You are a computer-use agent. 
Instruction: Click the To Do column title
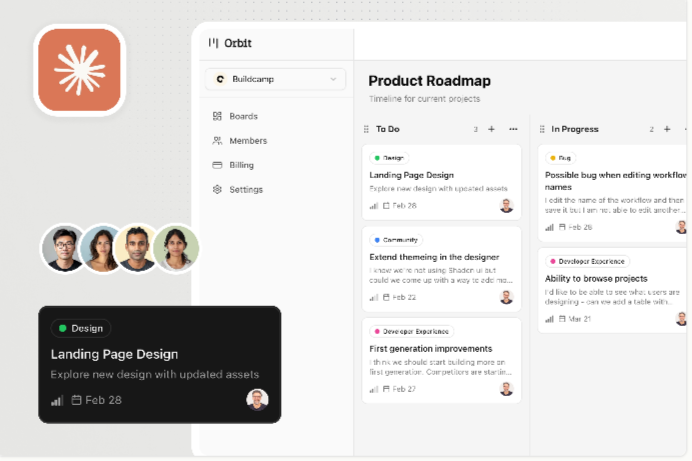click(387, 129)
